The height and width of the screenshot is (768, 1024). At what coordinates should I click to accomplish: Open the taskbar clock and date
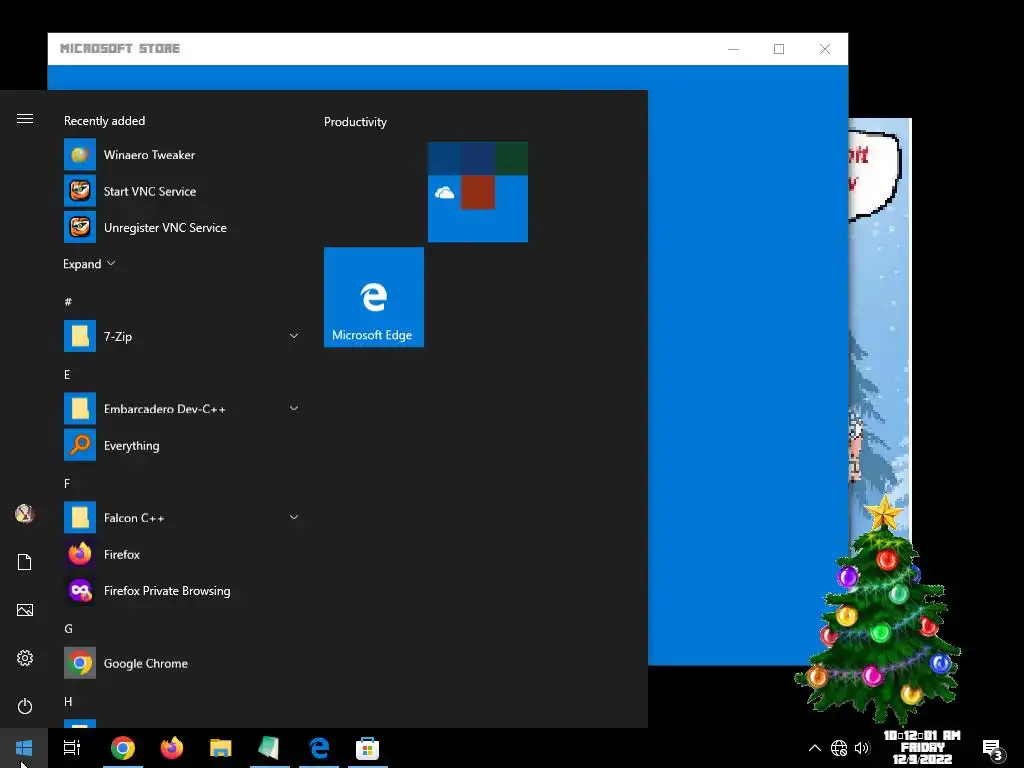tap(922, 748)
